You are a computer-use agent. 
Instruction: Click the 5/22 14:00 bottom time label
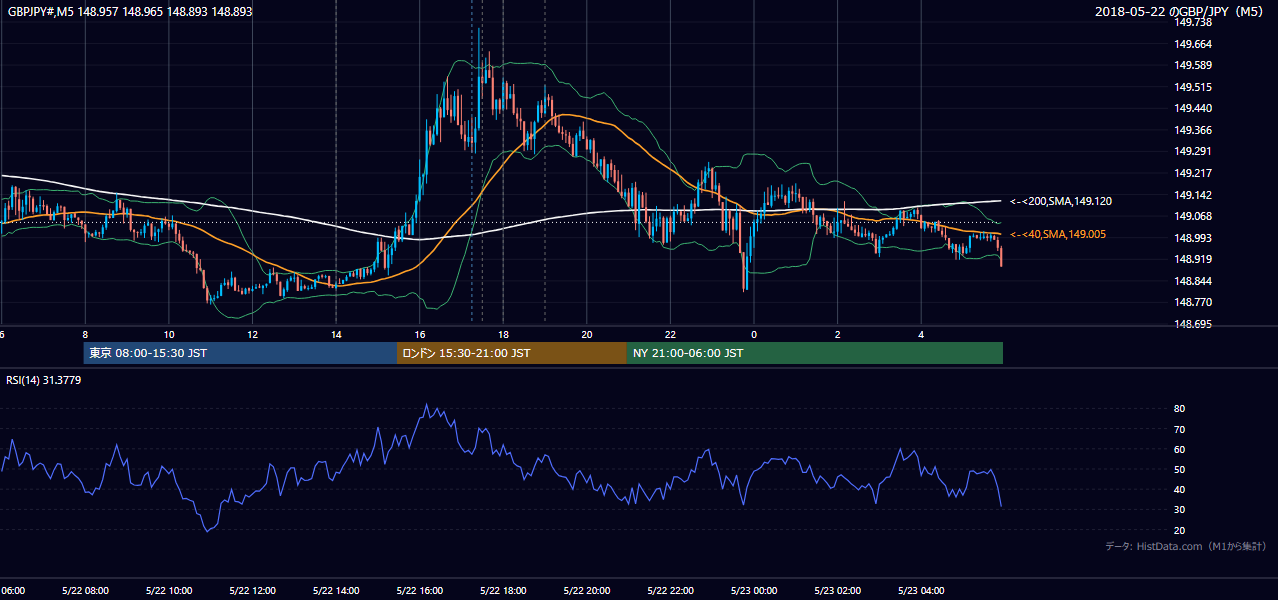click(336, 591)
